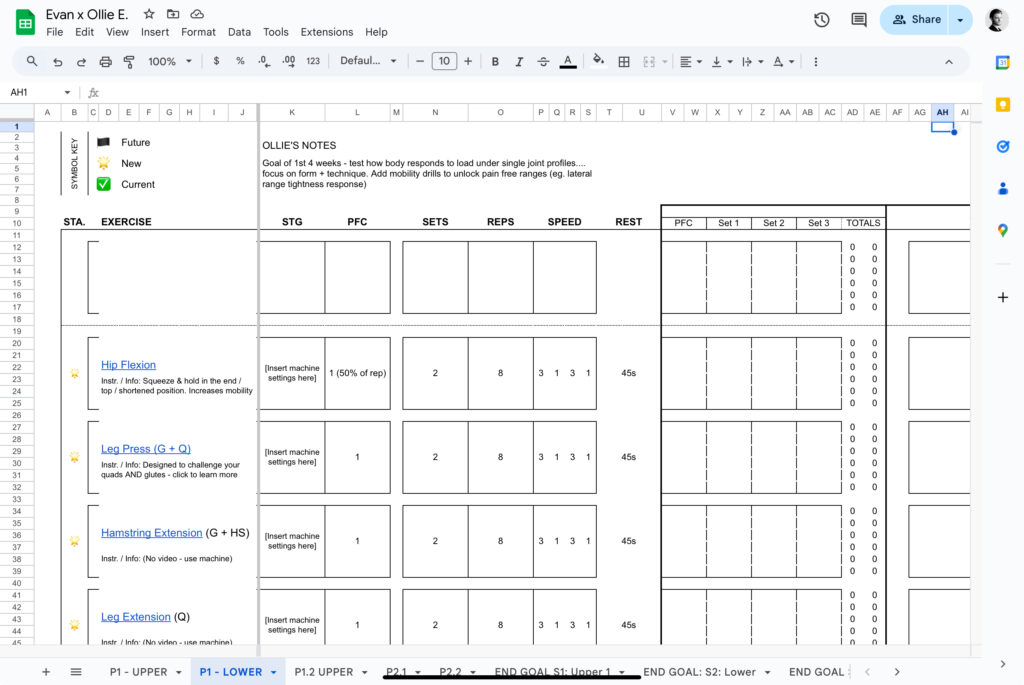
Task: Click the print icon in toolbar
Action: coord(105,61)
